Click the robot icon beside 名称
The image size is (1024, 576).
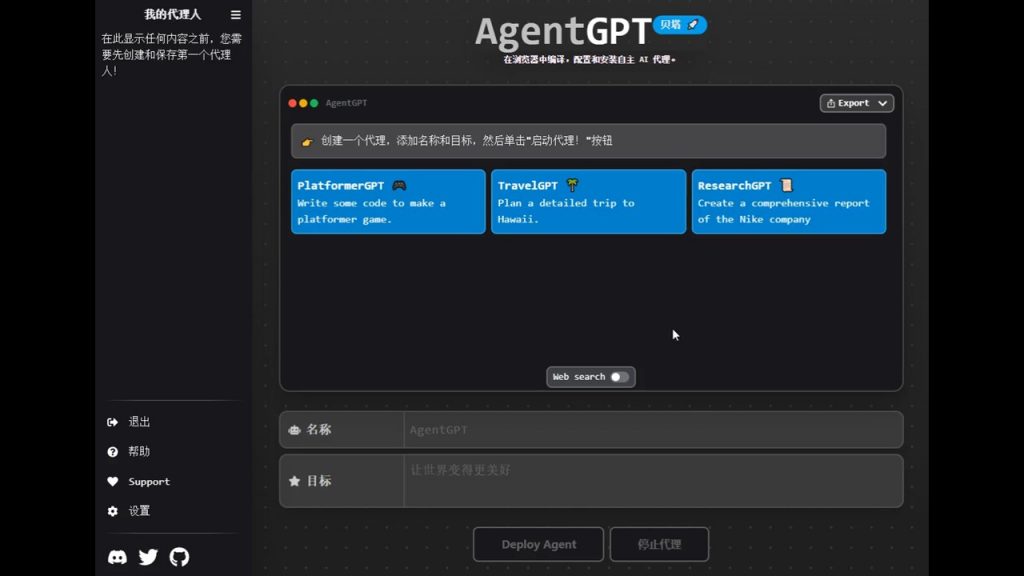[x=295, y=430]
